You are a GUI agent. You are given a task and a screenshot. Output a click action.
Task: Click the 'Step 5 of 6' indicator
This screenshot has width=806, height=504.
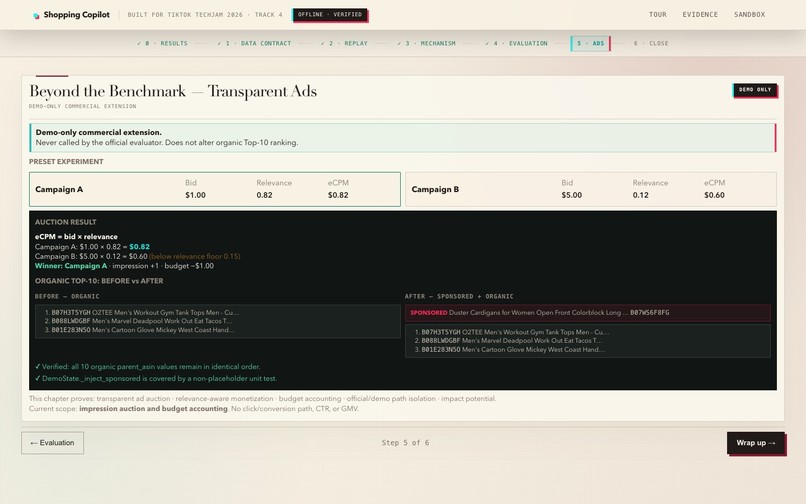click(405, 442)
